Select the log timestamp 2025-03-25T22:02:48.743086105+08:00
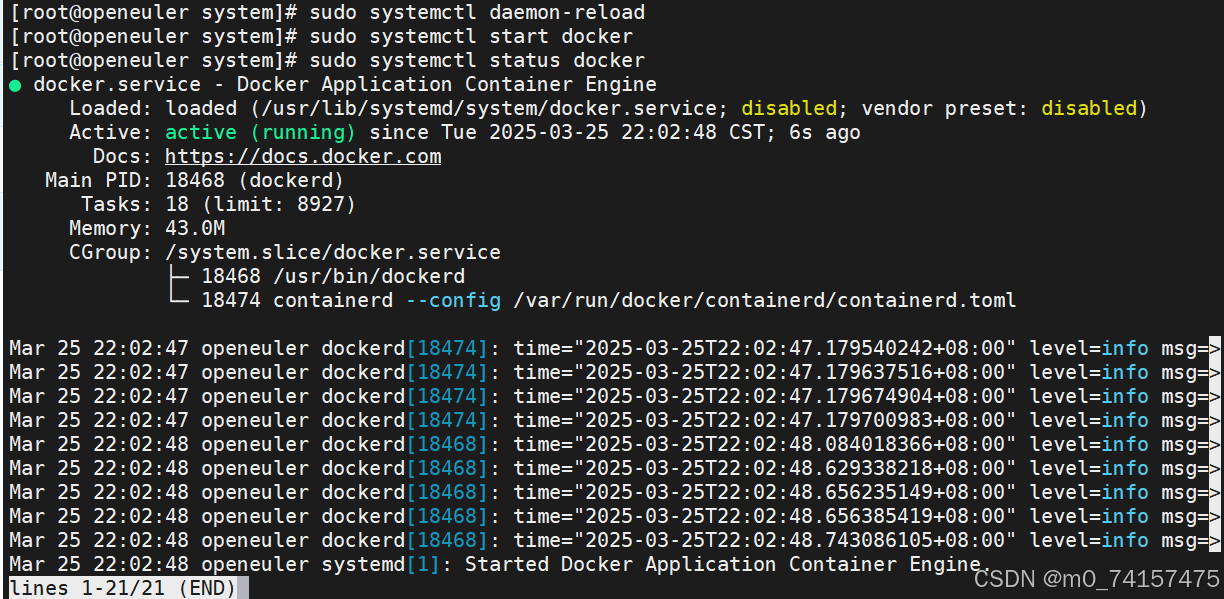This screenshot has height=599, width=1224. 795,541
